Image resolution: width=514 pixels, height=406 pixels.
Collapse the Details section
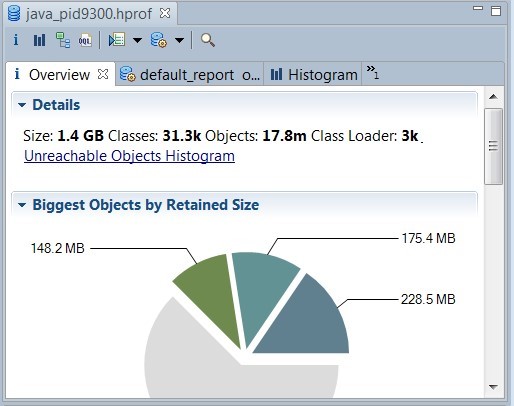point(22,105)
